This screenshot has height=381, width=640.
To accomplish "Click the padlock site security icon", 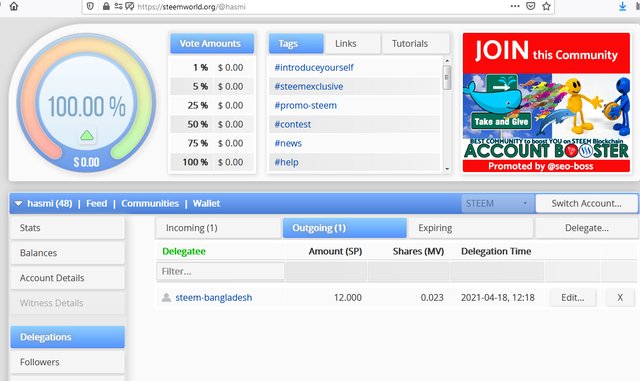I will tap(106, 6).
